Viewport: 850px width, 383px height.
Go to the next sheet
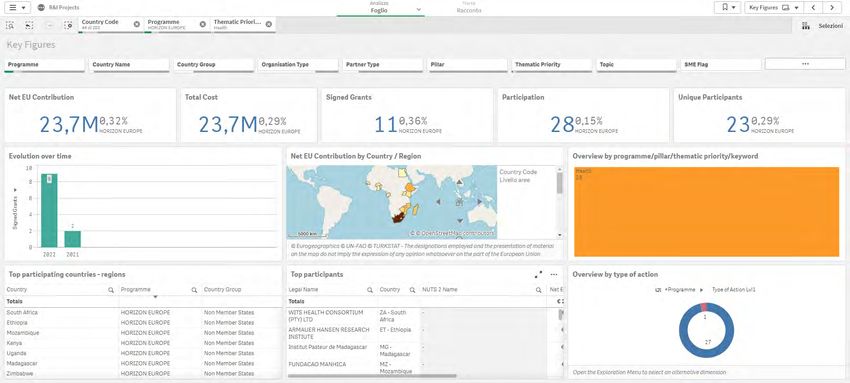832,8
